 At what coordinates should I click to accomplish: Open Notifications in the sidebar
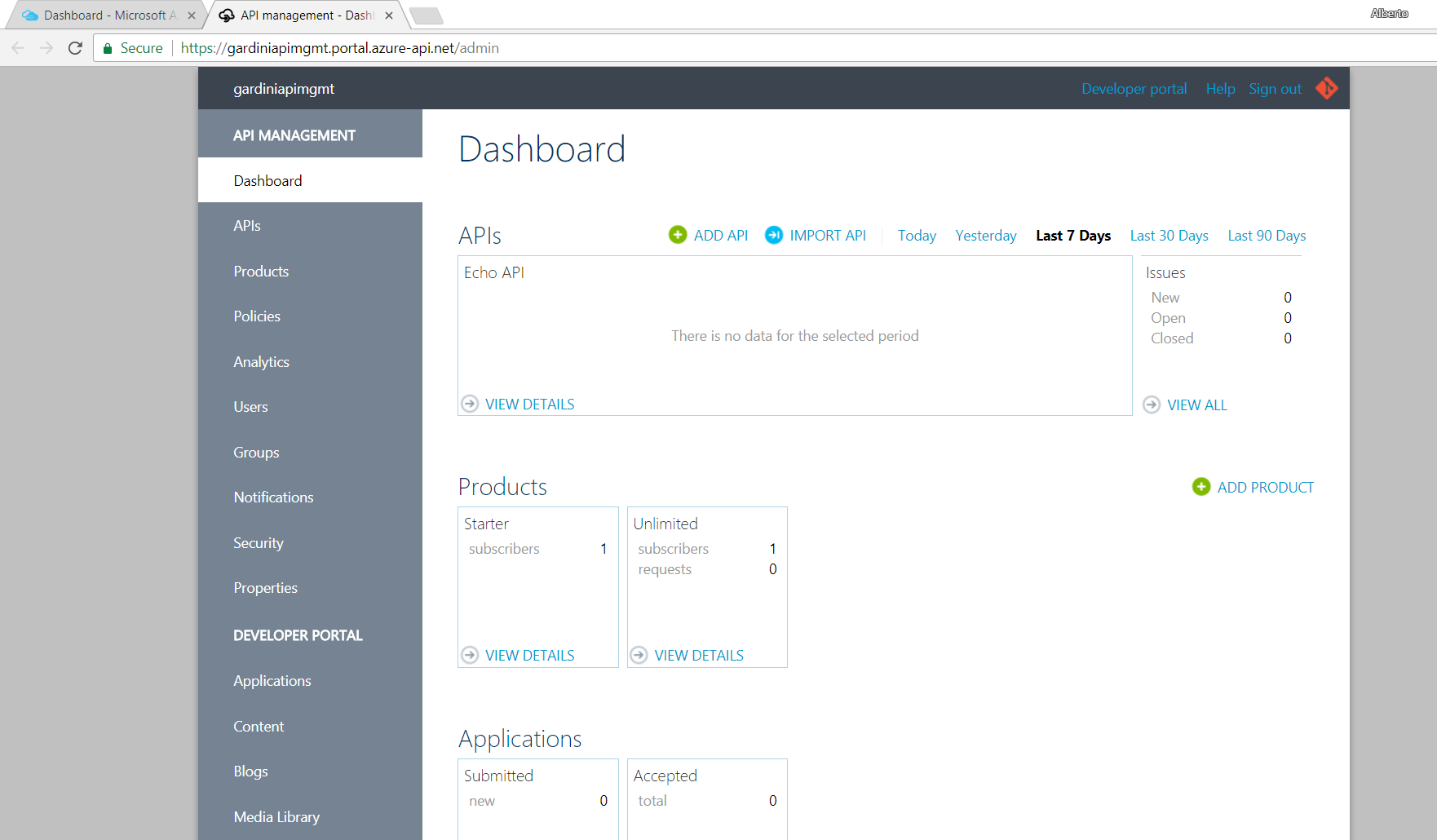pyautogui.click(x=272, y=497)
